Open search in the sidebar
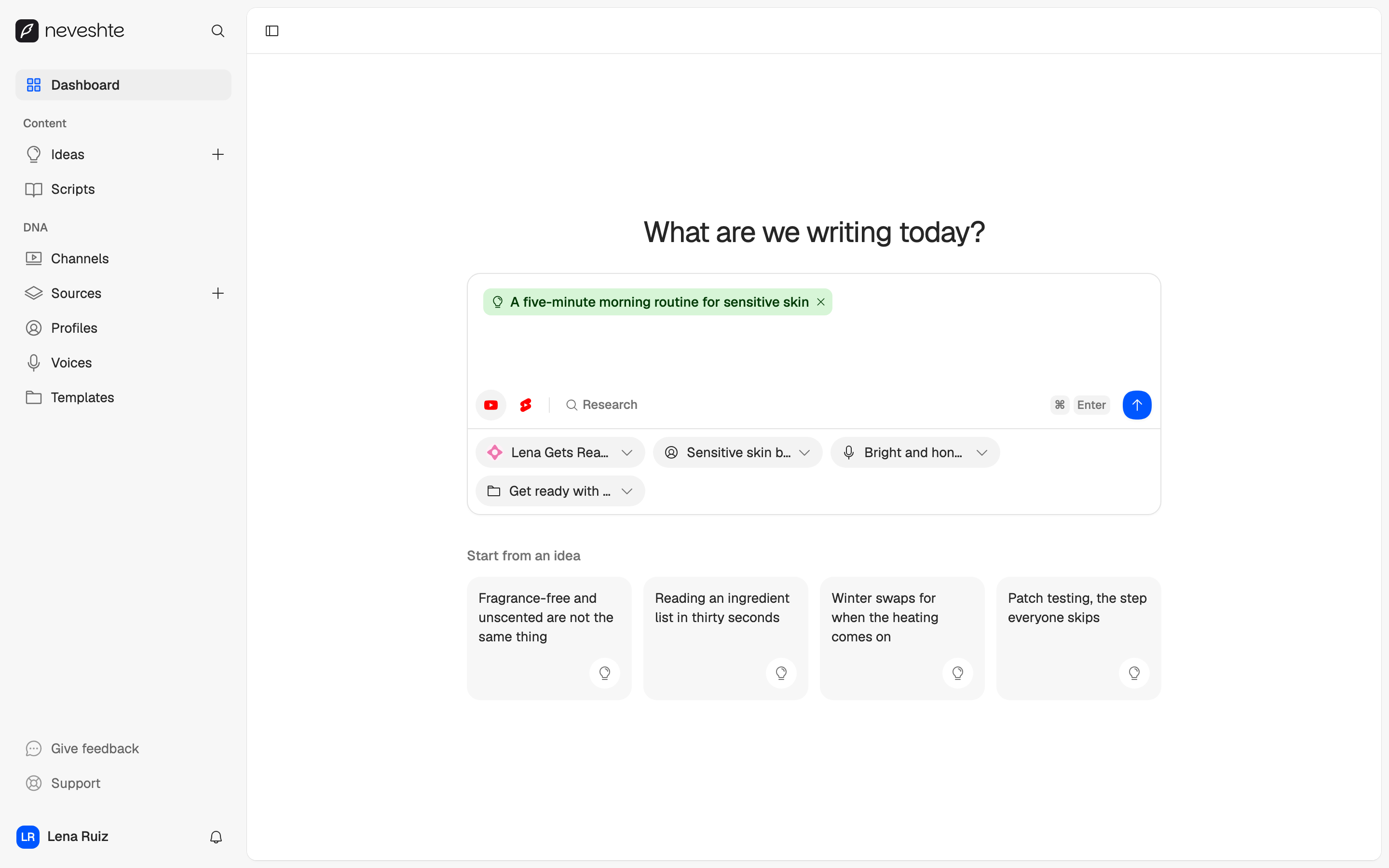1389x868 pixels. click(218, 30)
